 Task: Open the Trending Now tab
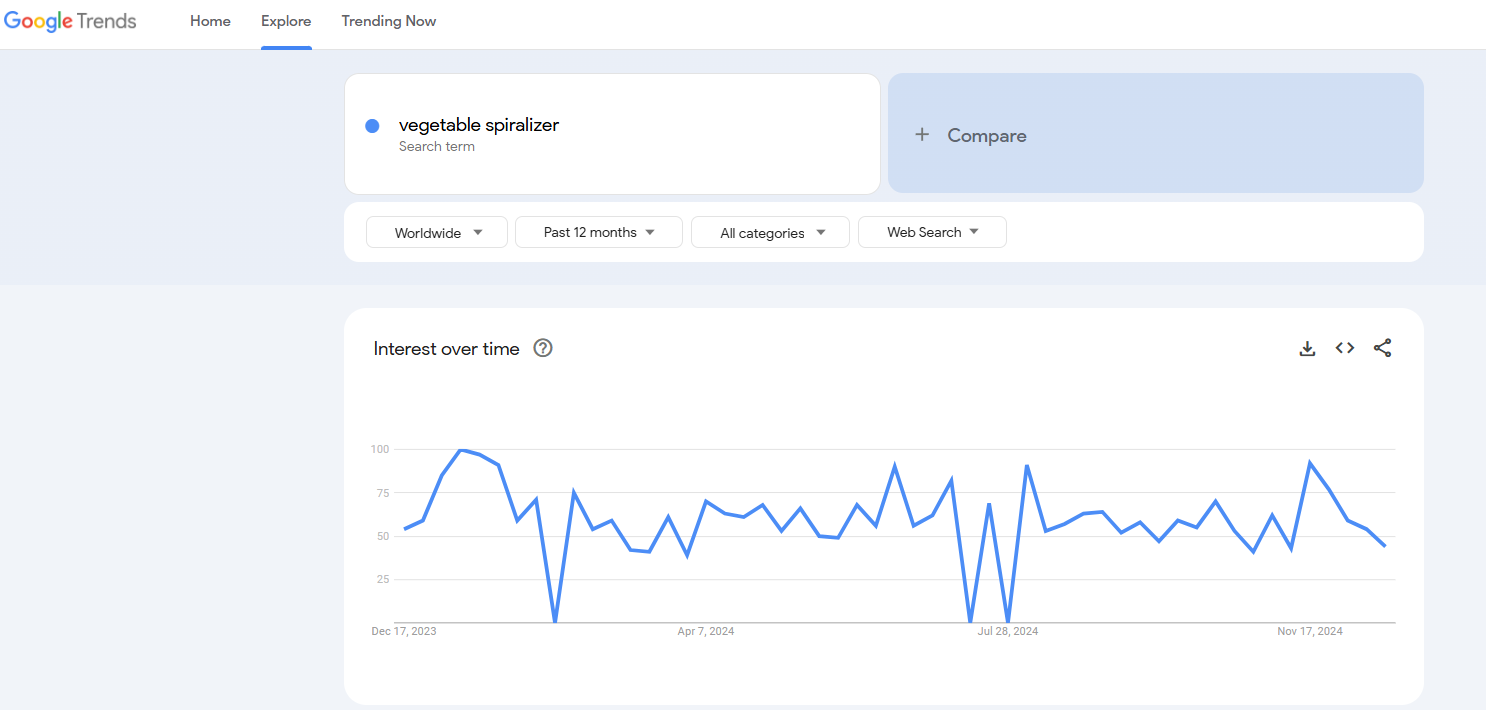[x=389, y=21]
